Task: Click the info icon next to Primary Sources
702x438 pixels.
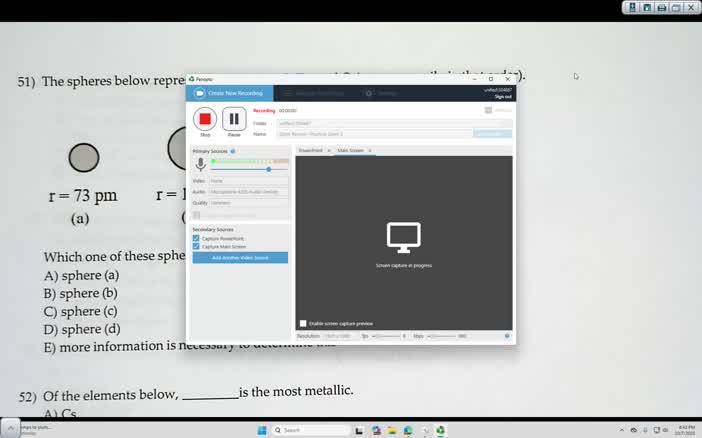Action: click(x=233, y=151)
